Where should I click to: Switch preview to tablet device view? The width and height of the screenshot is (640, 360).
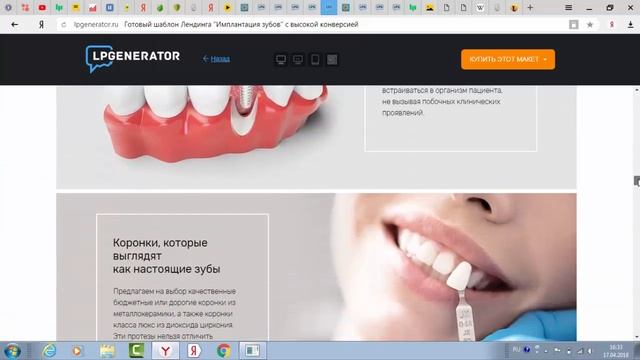point(315,60)
